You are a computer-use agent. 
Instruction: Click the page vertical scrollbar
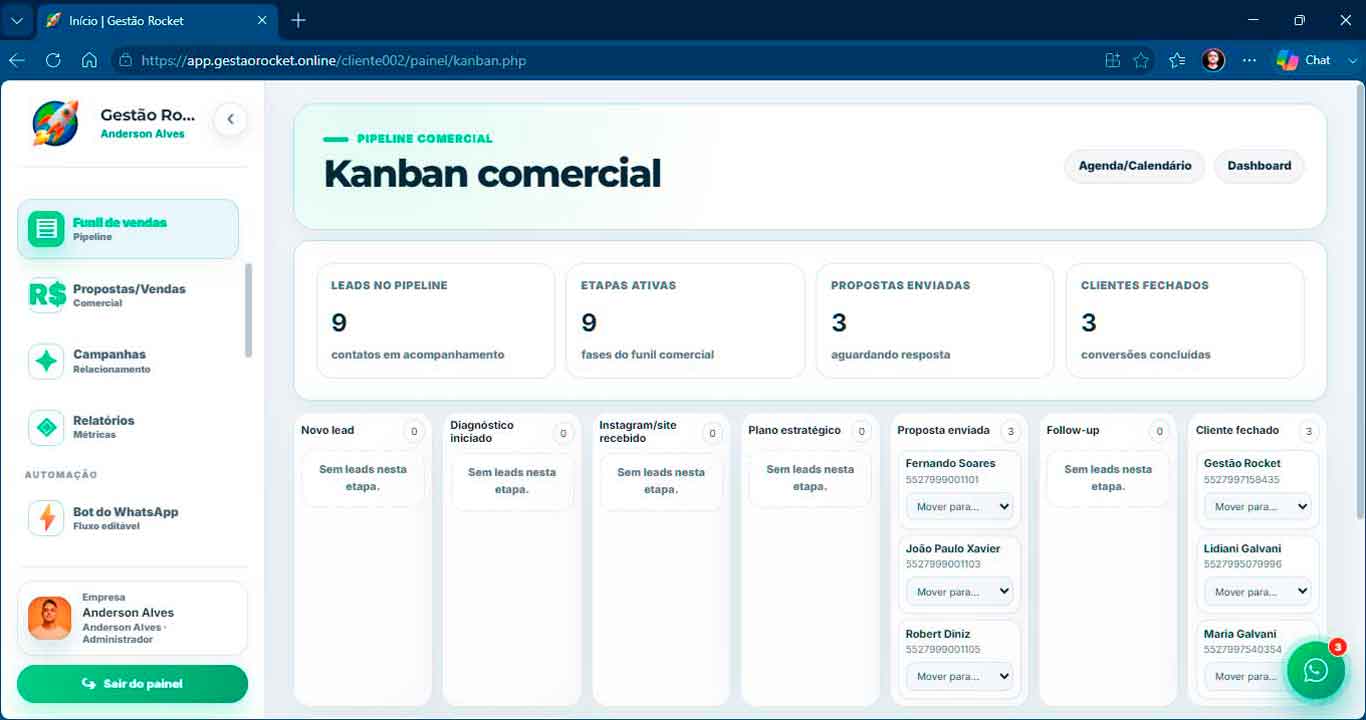pyautogui.click(x=1359, y=300)
